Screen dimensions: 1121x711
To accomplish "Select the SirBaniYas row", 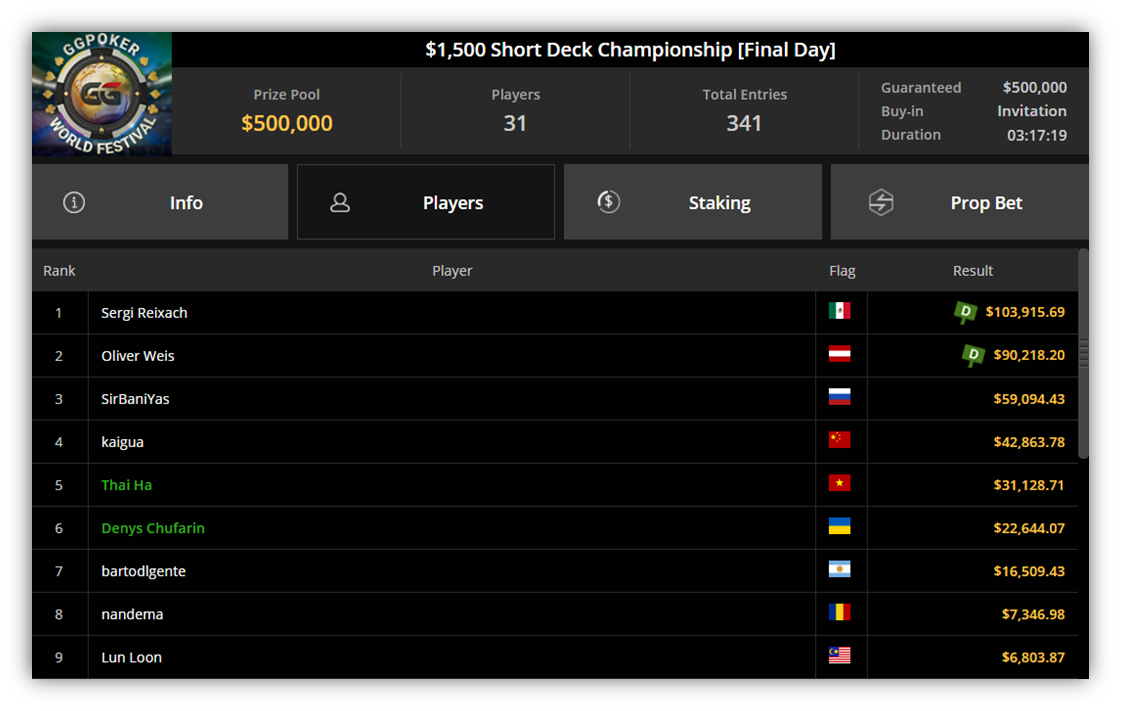I will click(x=555, y=399).
